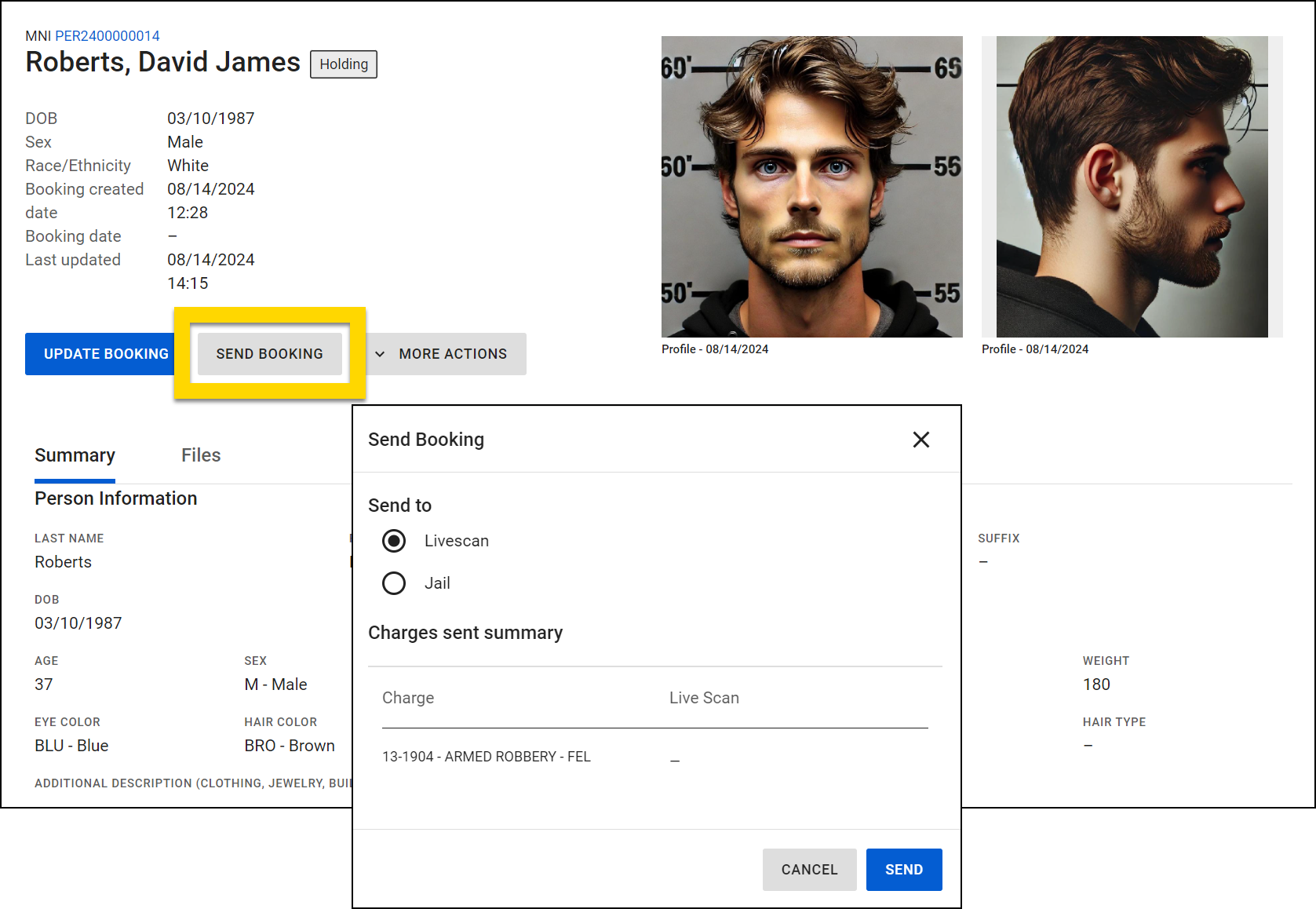Open the MNI link PER2400000014

(x=108, y=36)
